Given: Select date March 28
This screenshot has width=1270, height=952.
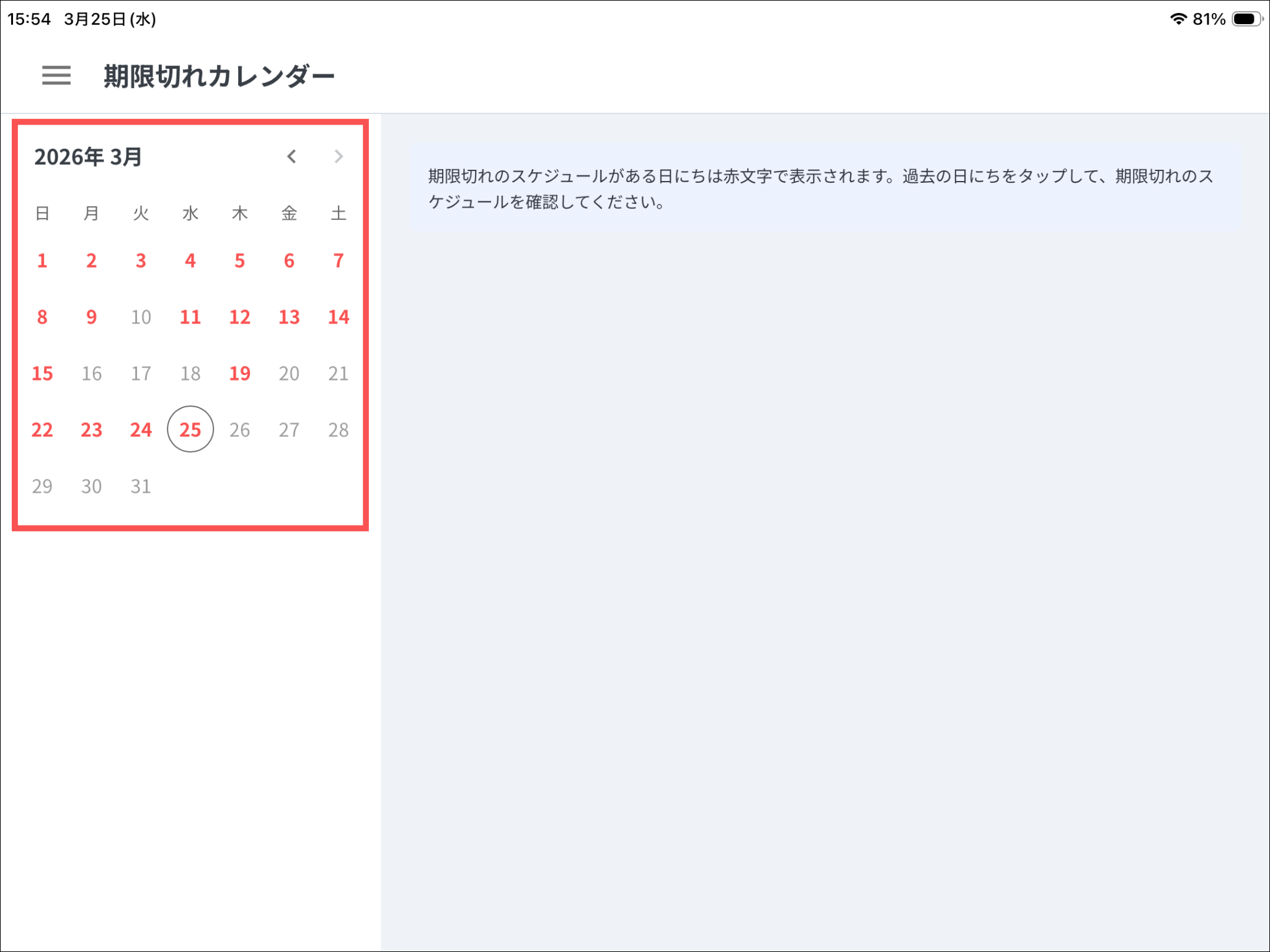Looking at the screenshot, I should pos(339,430).
